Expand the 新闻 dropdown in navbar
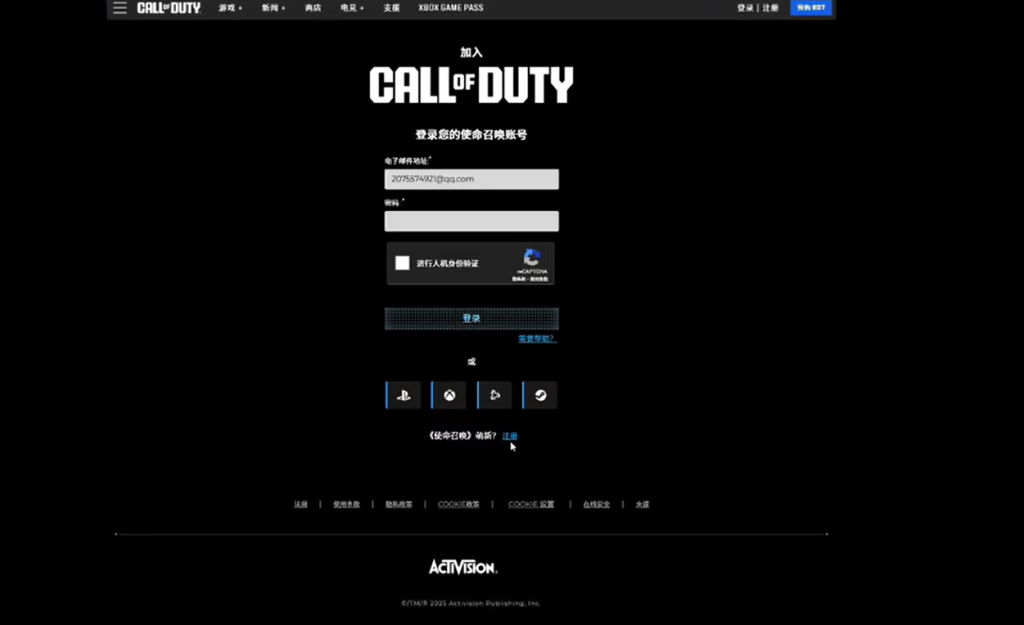Viewport: 1024px width, 625px height. pyautogui.click(x=273, y=8)
